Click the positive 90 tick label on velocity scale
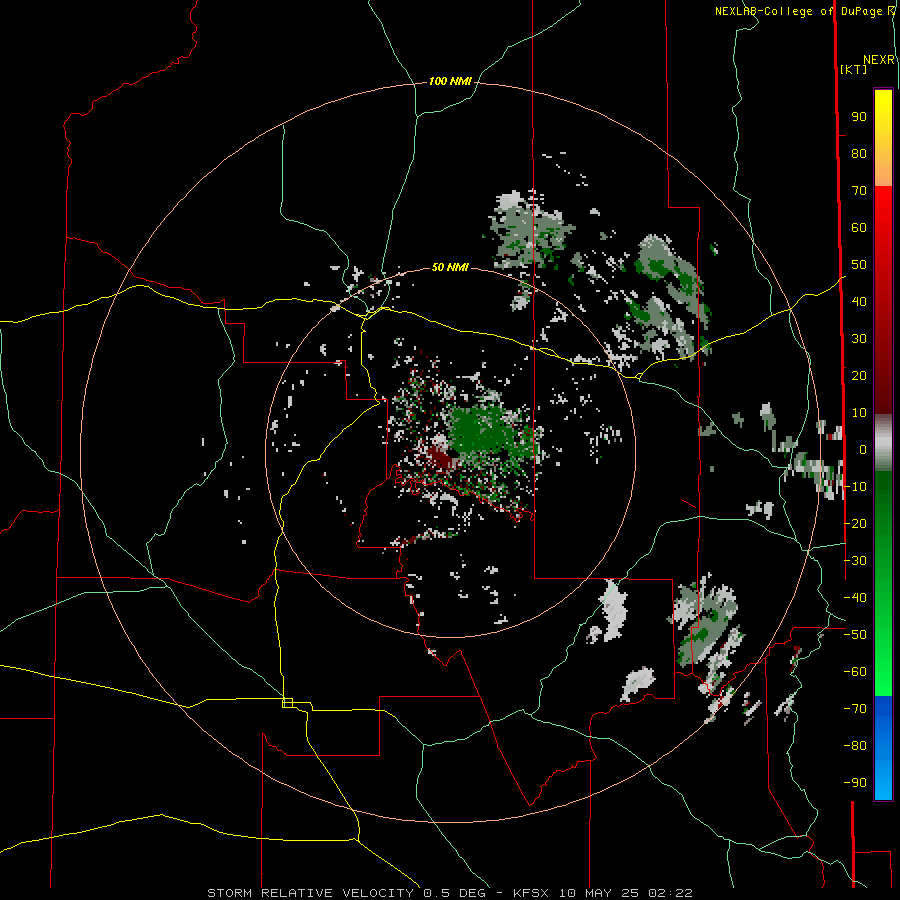Screen dimensions: 900x900 859,117
